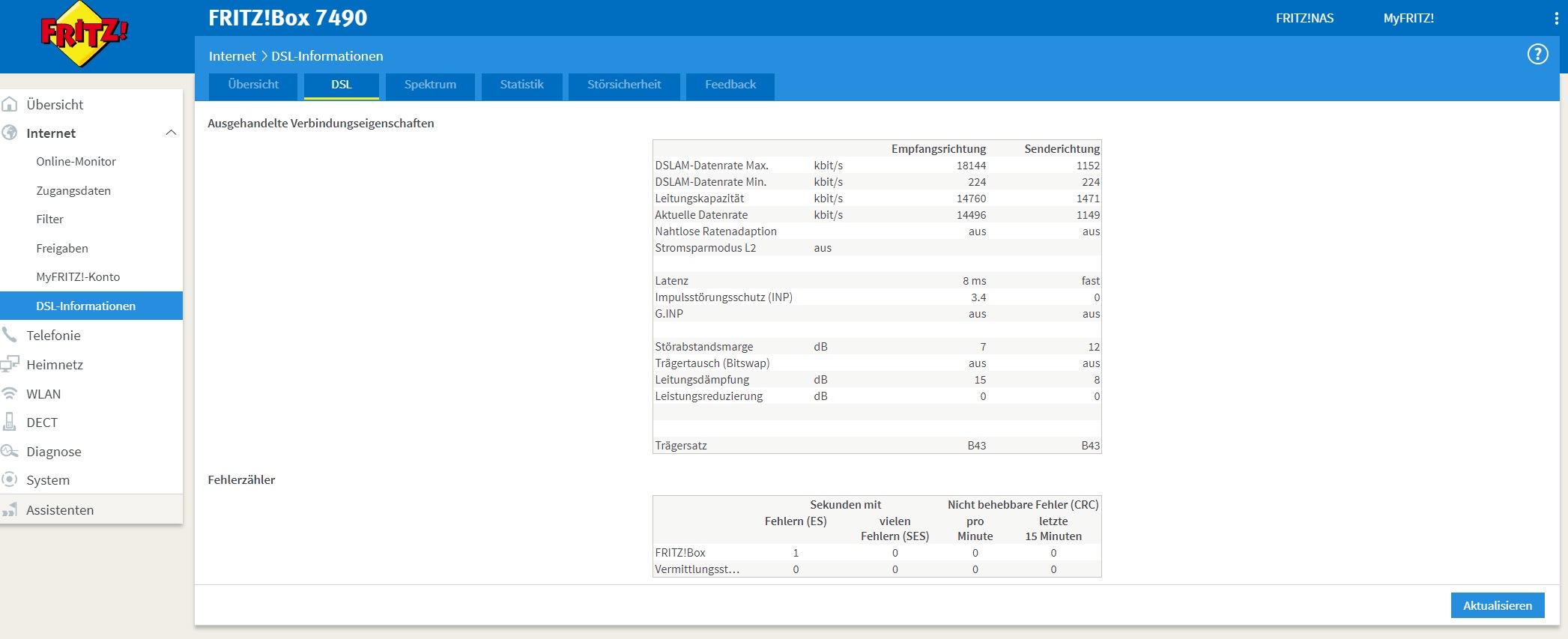Open Diagnose in the sidebar
The height and width of the screenshot is (639, 1568).
point(54,451)
